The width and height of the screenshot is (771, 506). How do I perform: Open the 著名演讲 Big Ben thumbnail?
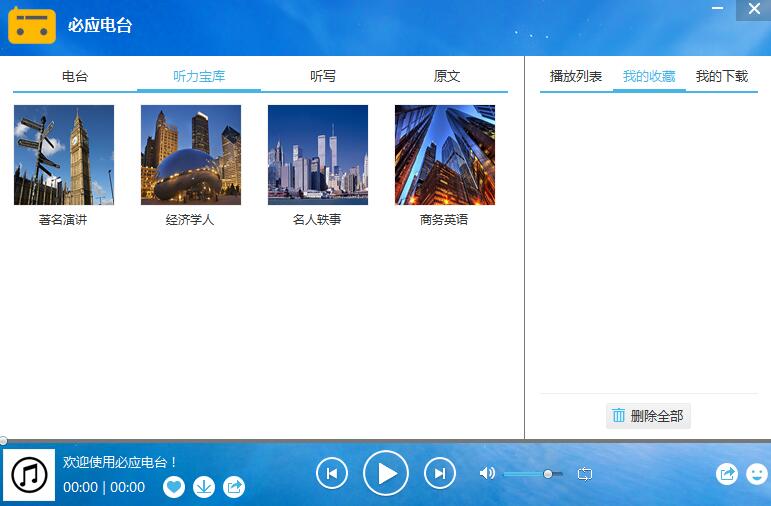point(64,155)
